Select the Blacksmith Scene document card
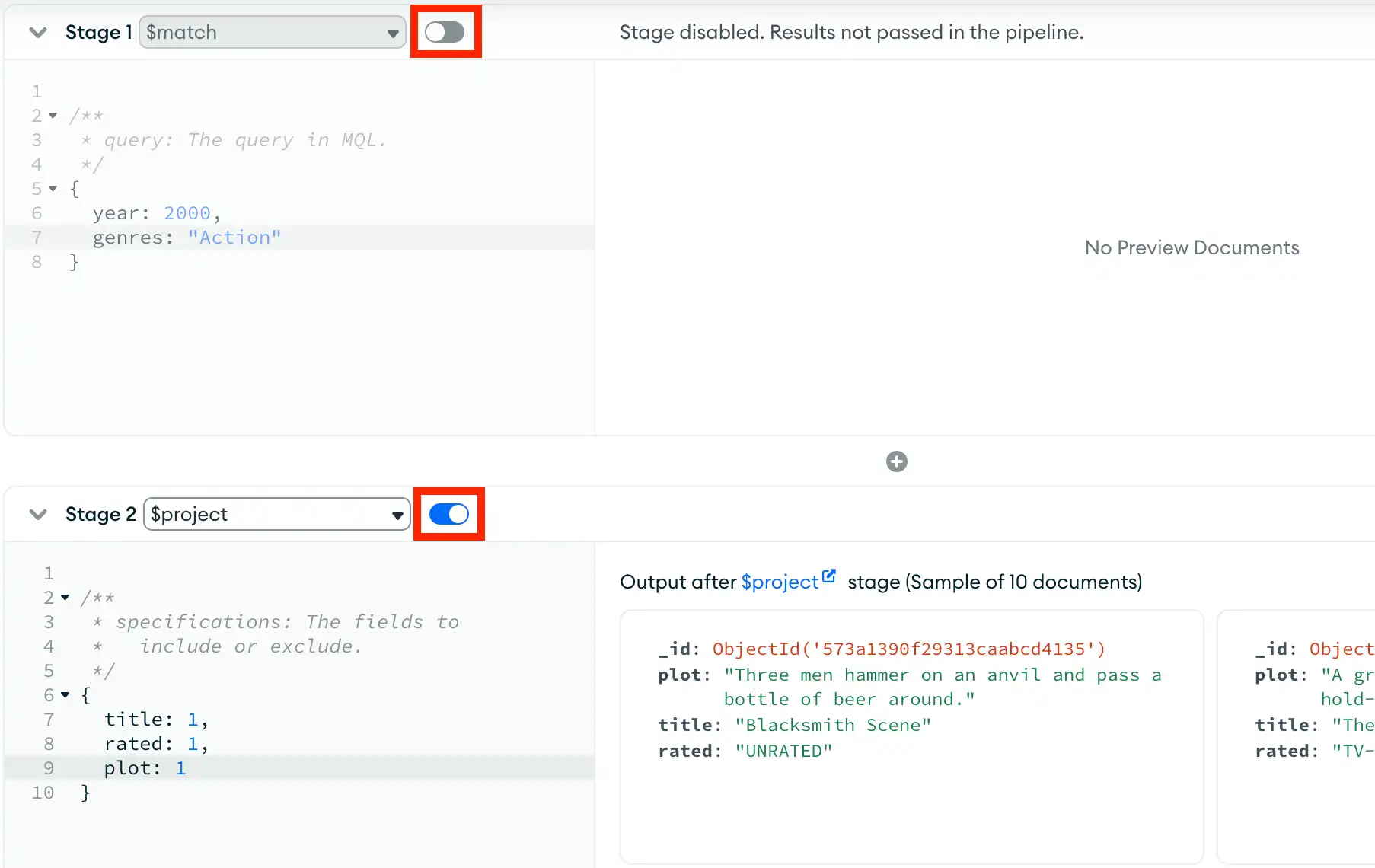The image size is (1375, 868). pos(911,735)
